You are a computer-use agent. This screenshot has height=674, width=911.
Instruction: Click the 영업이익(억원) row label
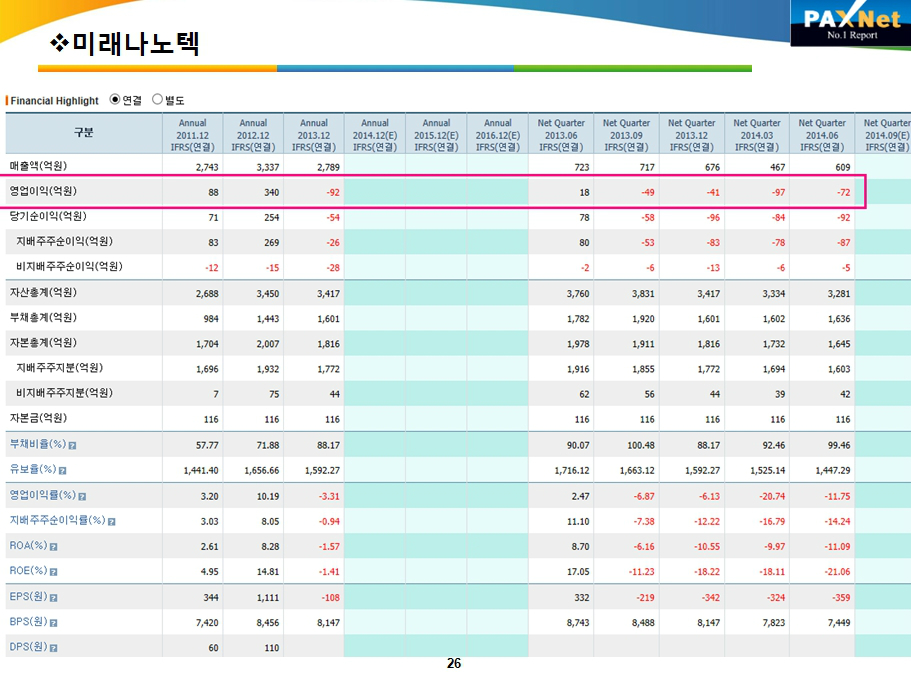[43, 191]
